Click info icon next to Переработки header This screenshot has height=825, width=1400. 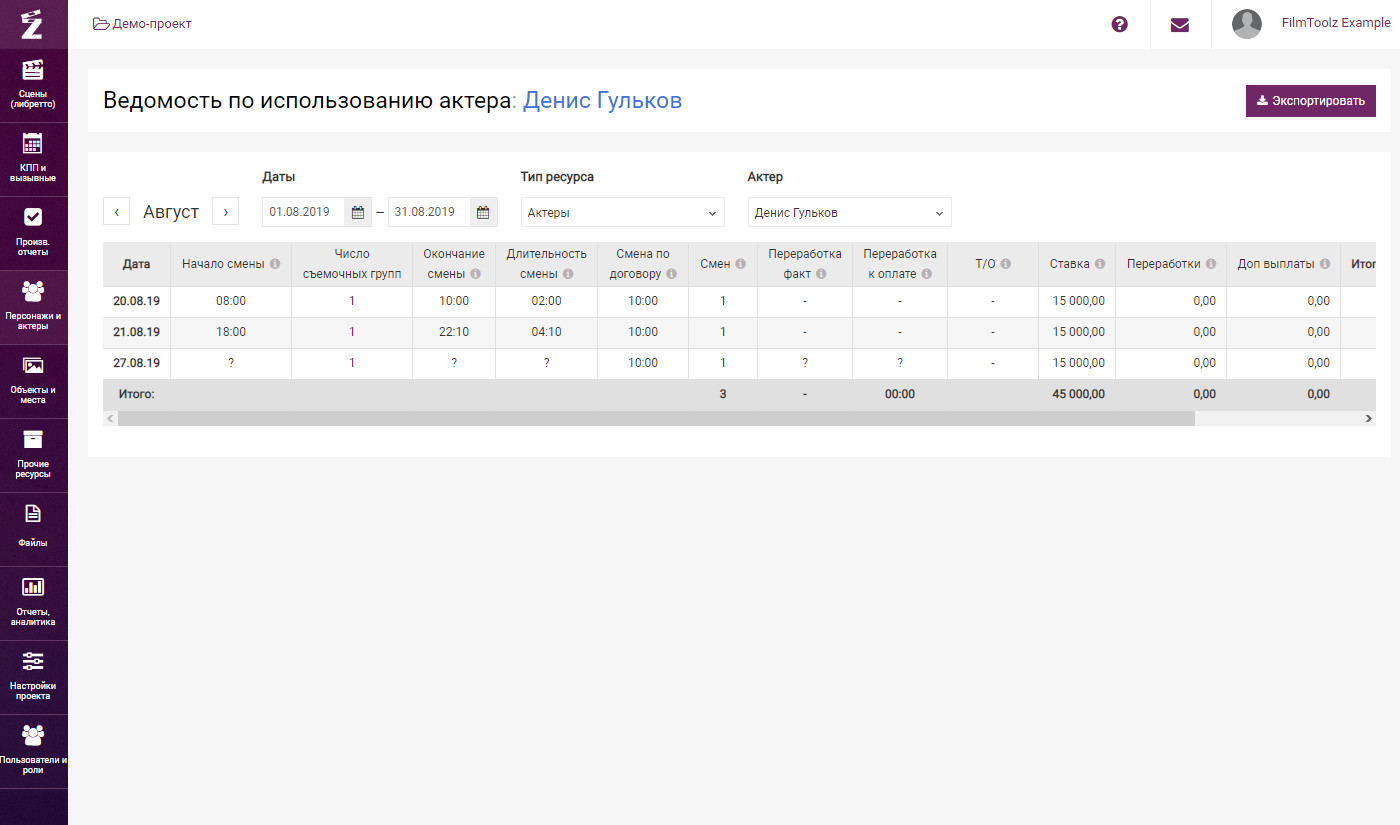point(1211,264)
